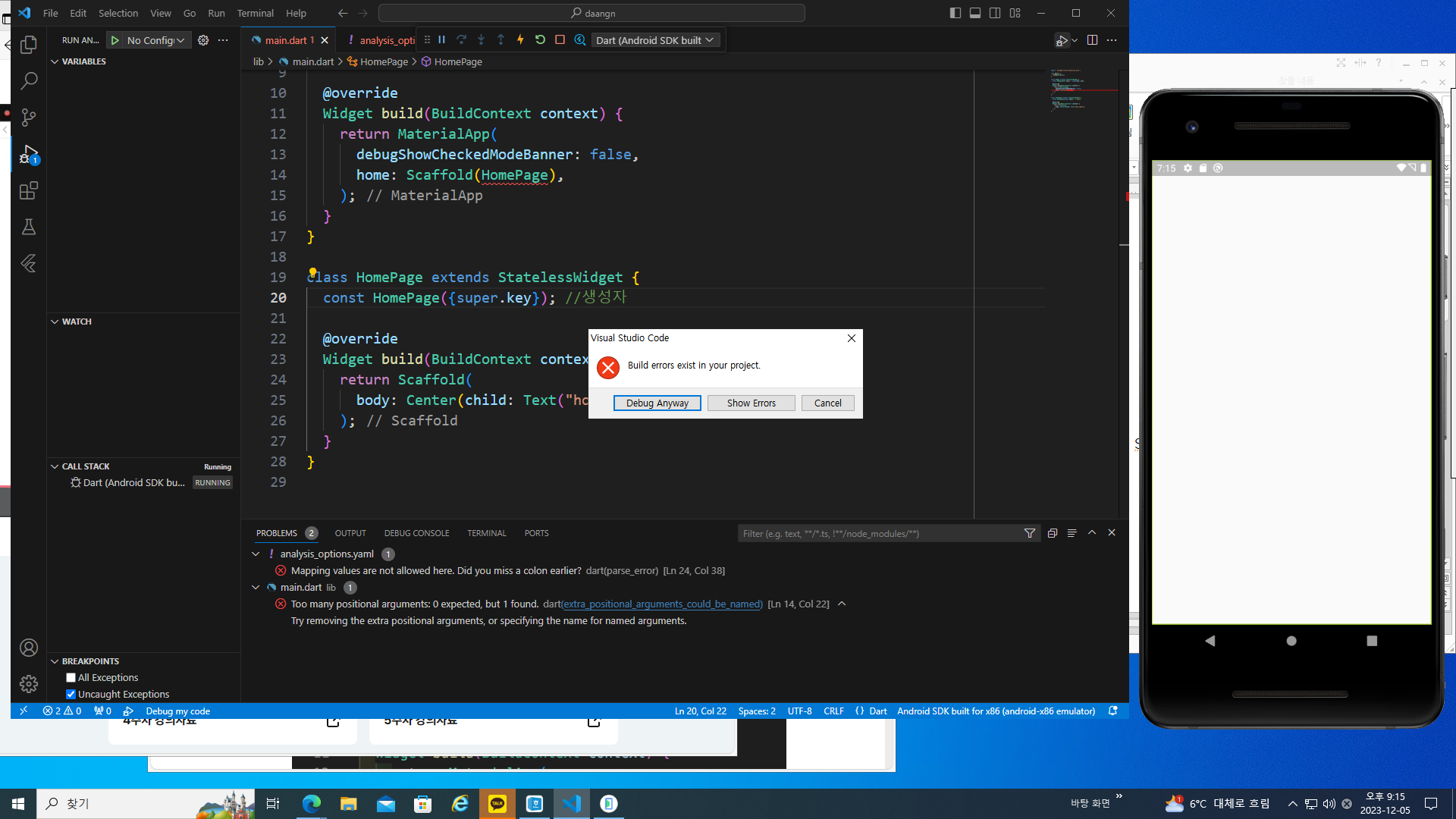Click the Show Errors button
The width and height of the screenshot is (1456, 819).
(x=752, y=403)
